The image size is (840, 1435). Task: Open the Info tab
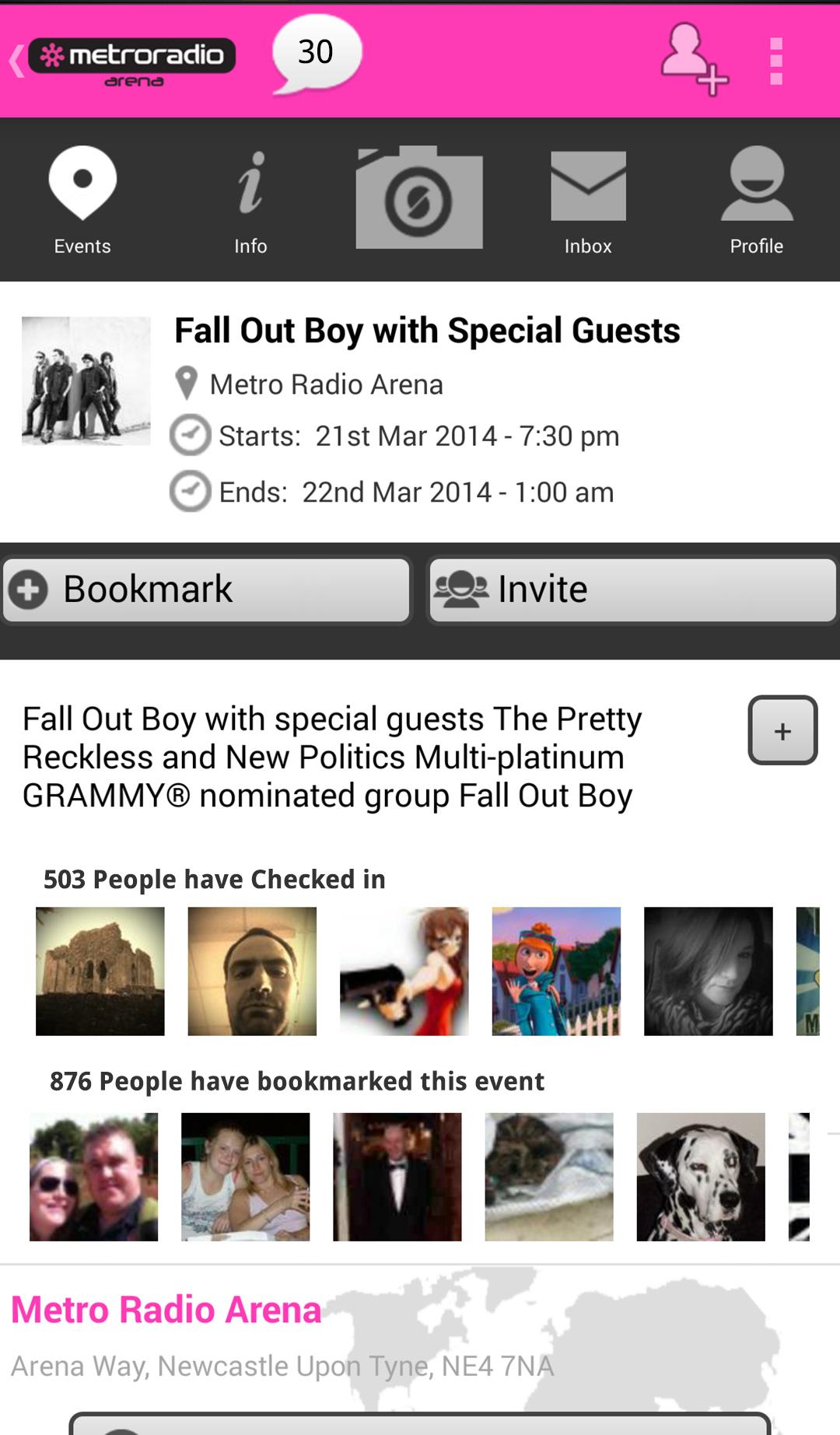pos(250,199)
